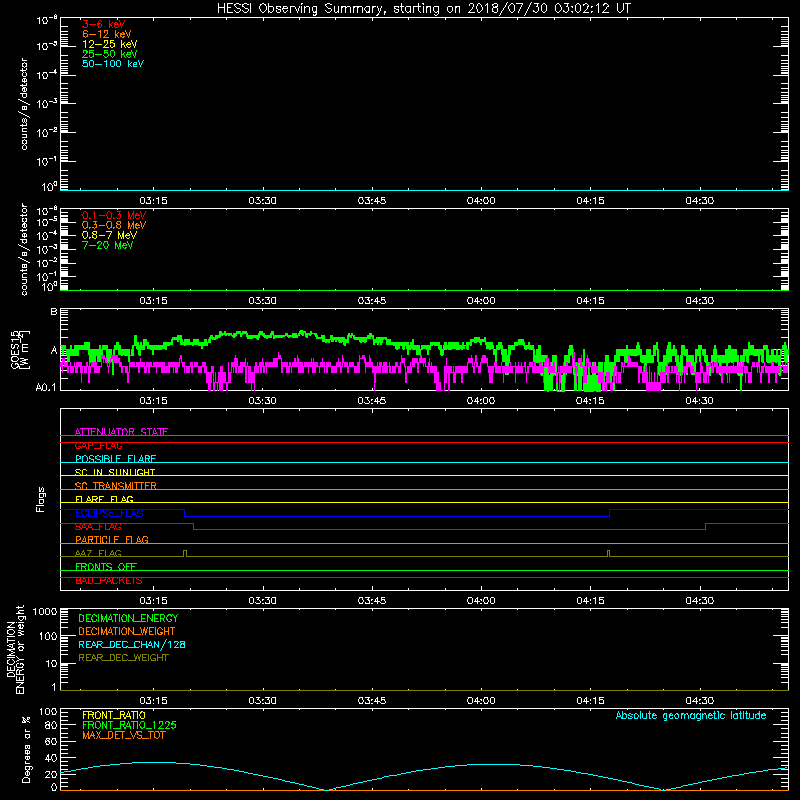The width and height of the screenshot is (800, 800).
Task: Select the ATTENUATOR_STATE flag label
Action: [x=121, y=432]
